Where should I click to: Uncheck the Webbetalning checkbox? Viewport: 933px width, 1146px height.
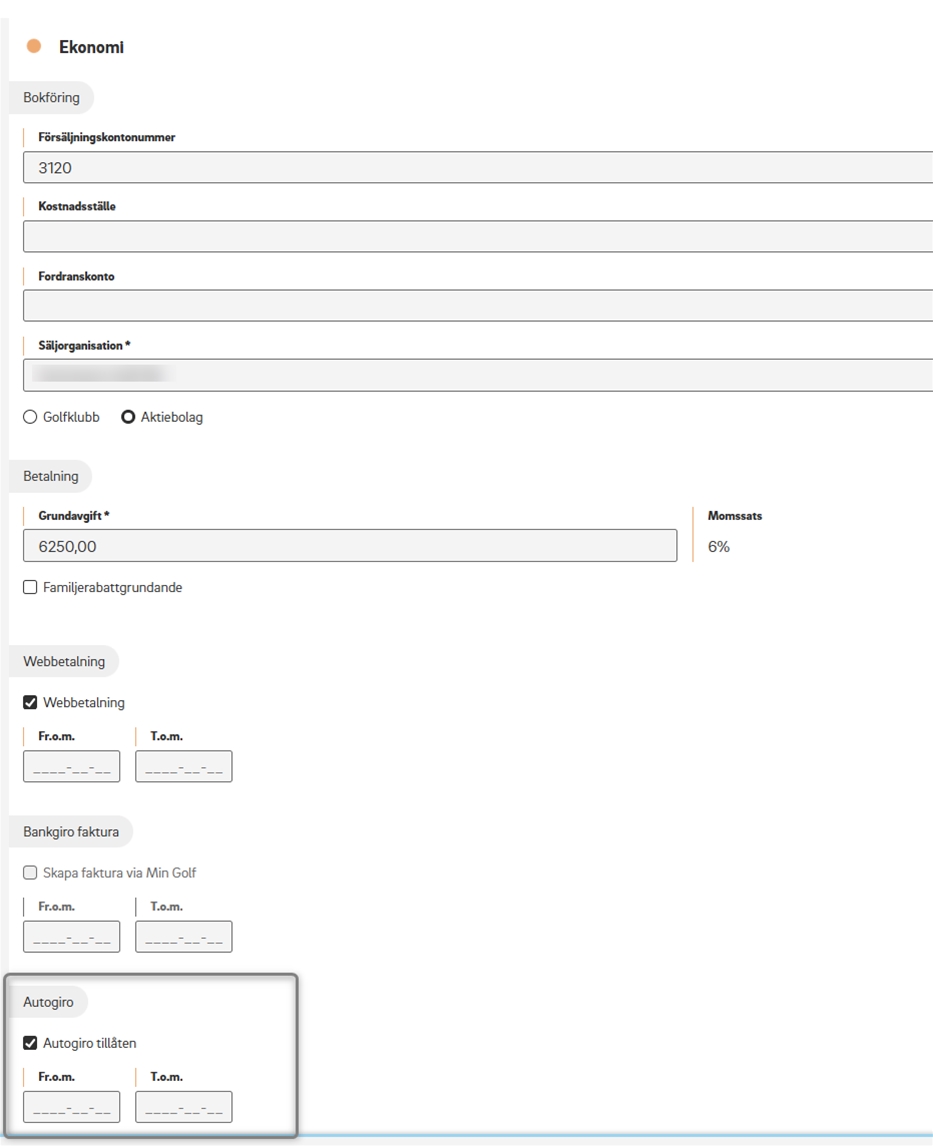point(30,703)
